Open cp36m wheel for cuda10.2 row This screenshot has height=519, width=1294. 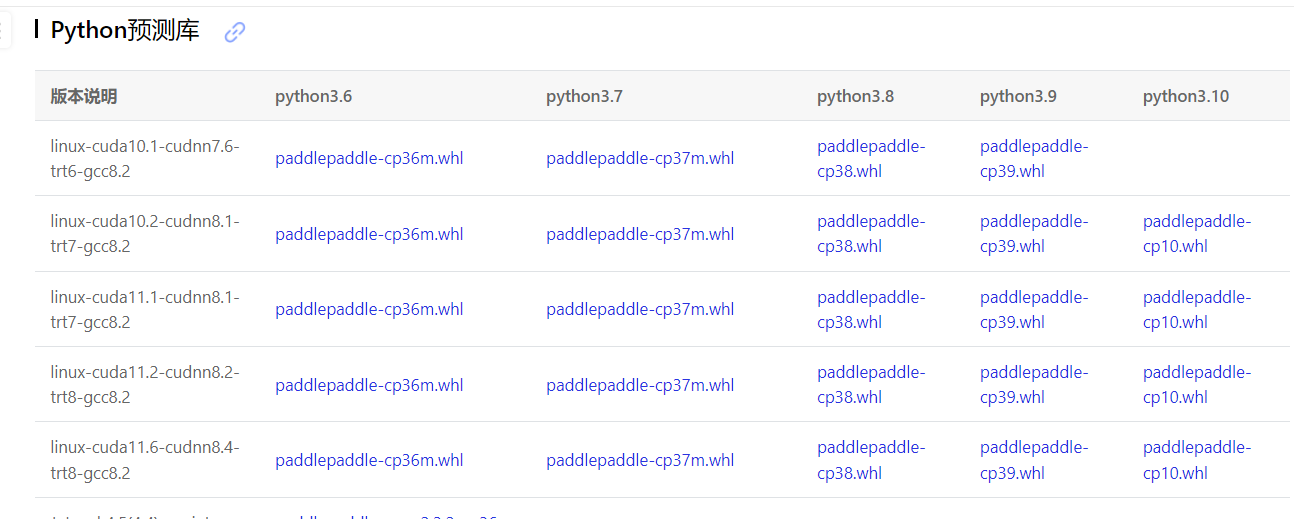tap(369, 234)
